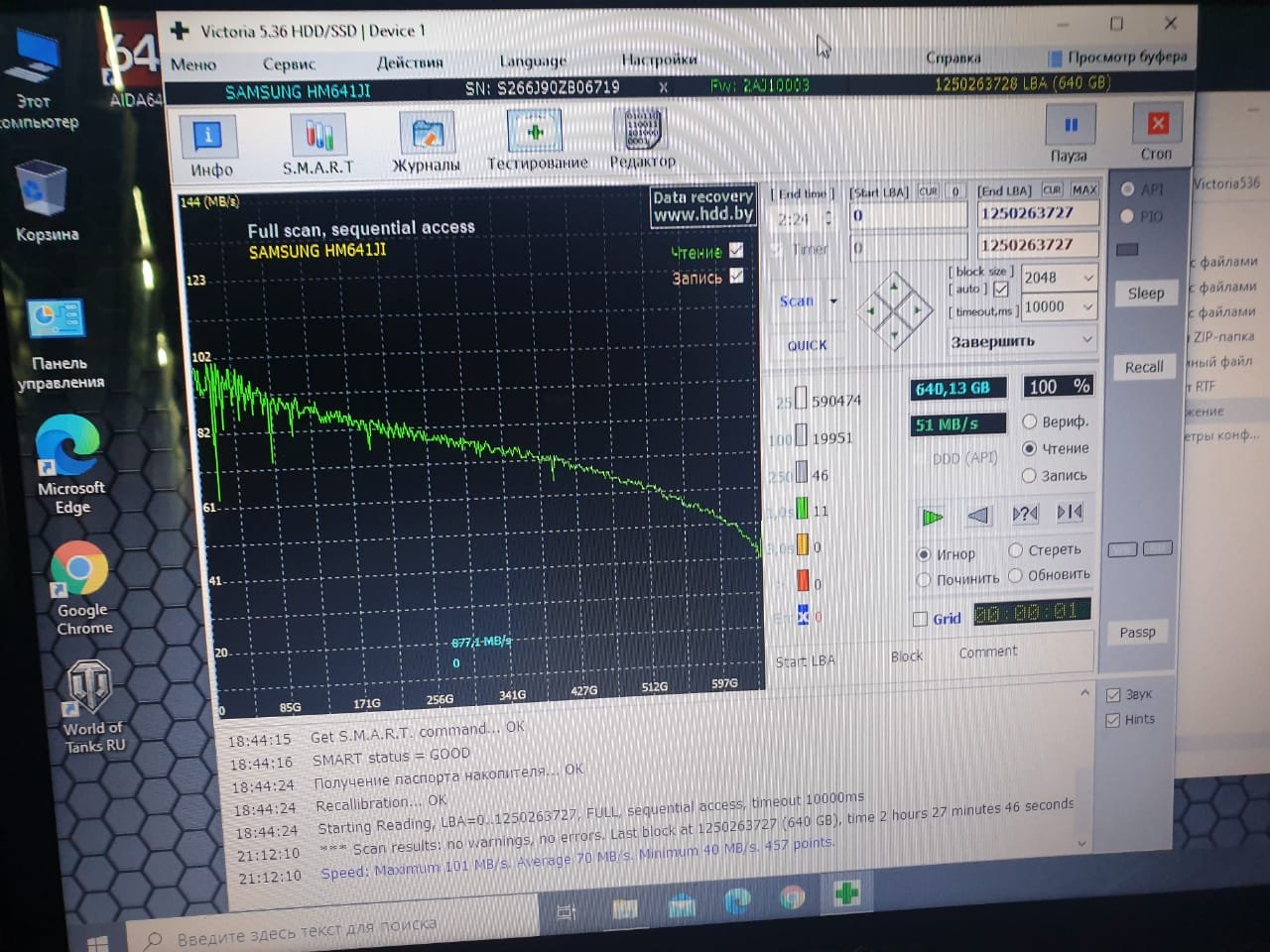
Task: Toggle the block size auto checkbox
Action: [x=1000, y=290]
